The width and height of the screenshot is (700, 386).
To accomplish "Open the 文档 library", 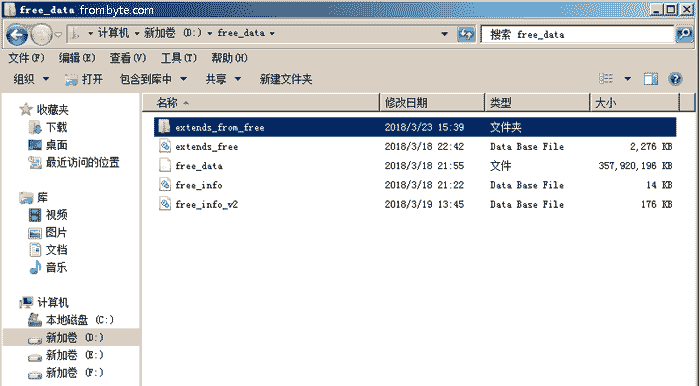I will click(x=56, y=250).
